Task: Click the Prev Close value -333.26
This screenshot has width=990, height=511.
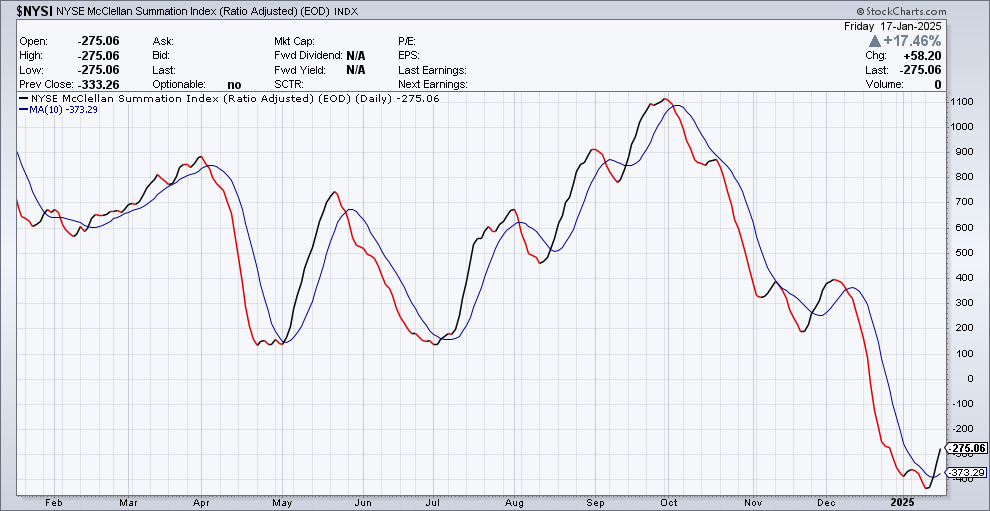Action: coord(98,85)
